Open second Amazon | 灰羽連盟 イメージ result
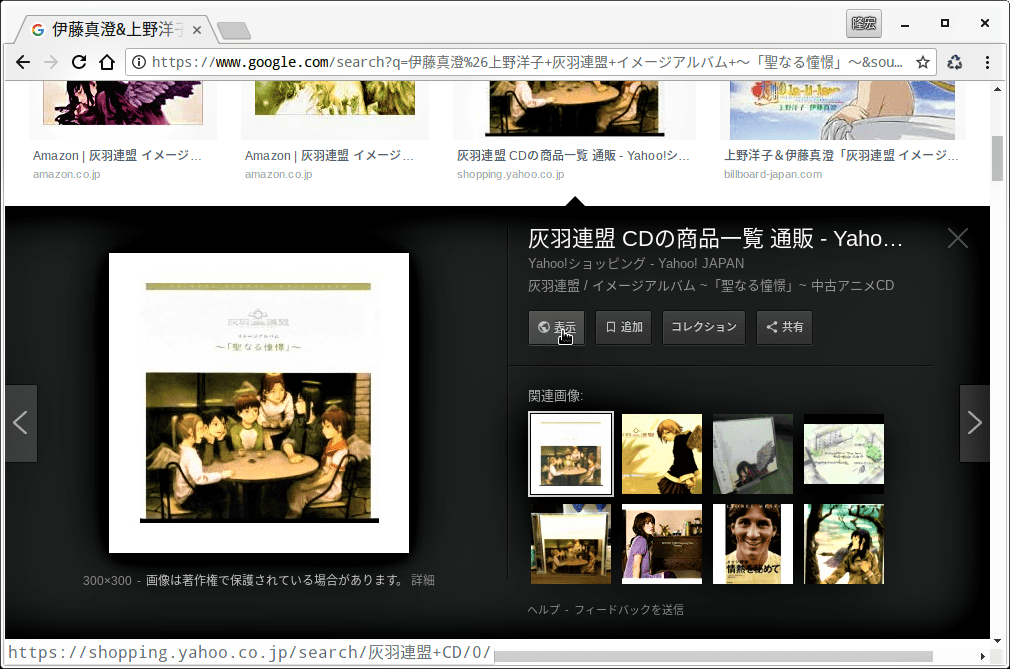 [x=329, y=155]
